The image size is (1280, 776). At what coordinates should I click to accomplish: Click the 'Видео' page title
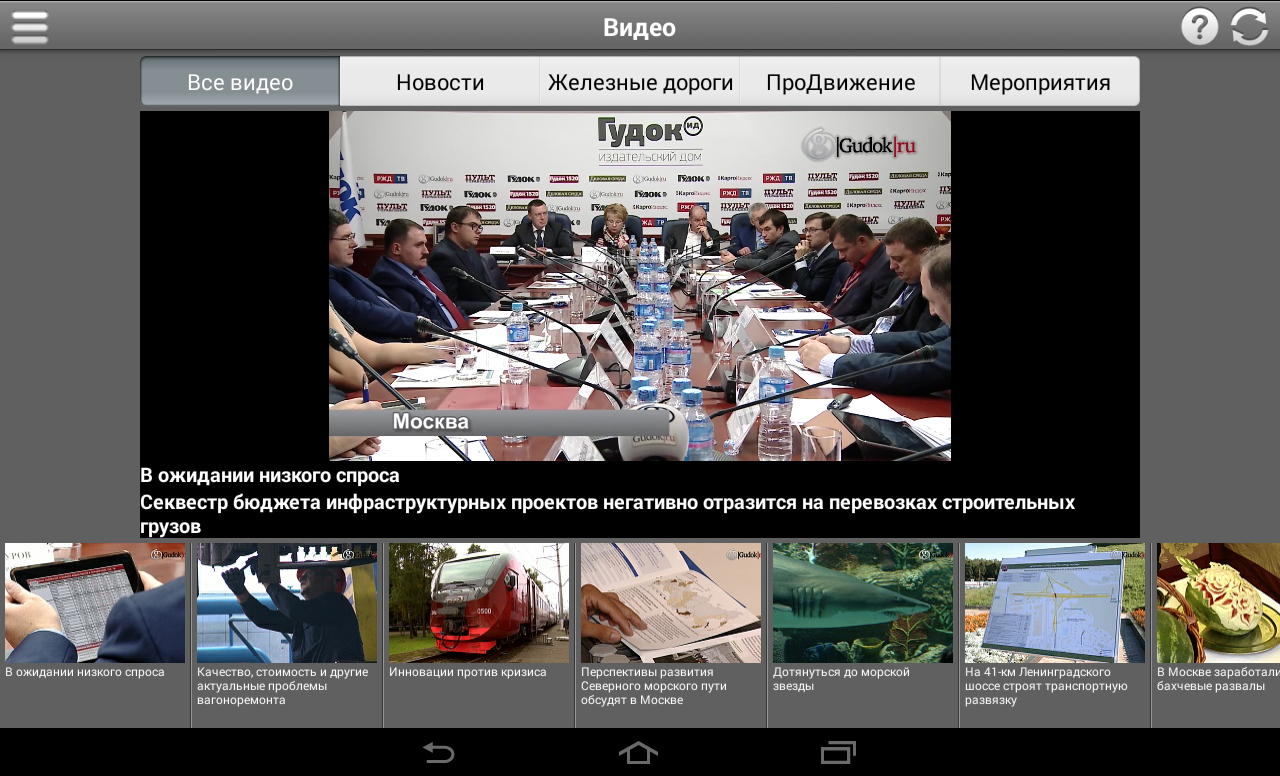coord(639,28)
